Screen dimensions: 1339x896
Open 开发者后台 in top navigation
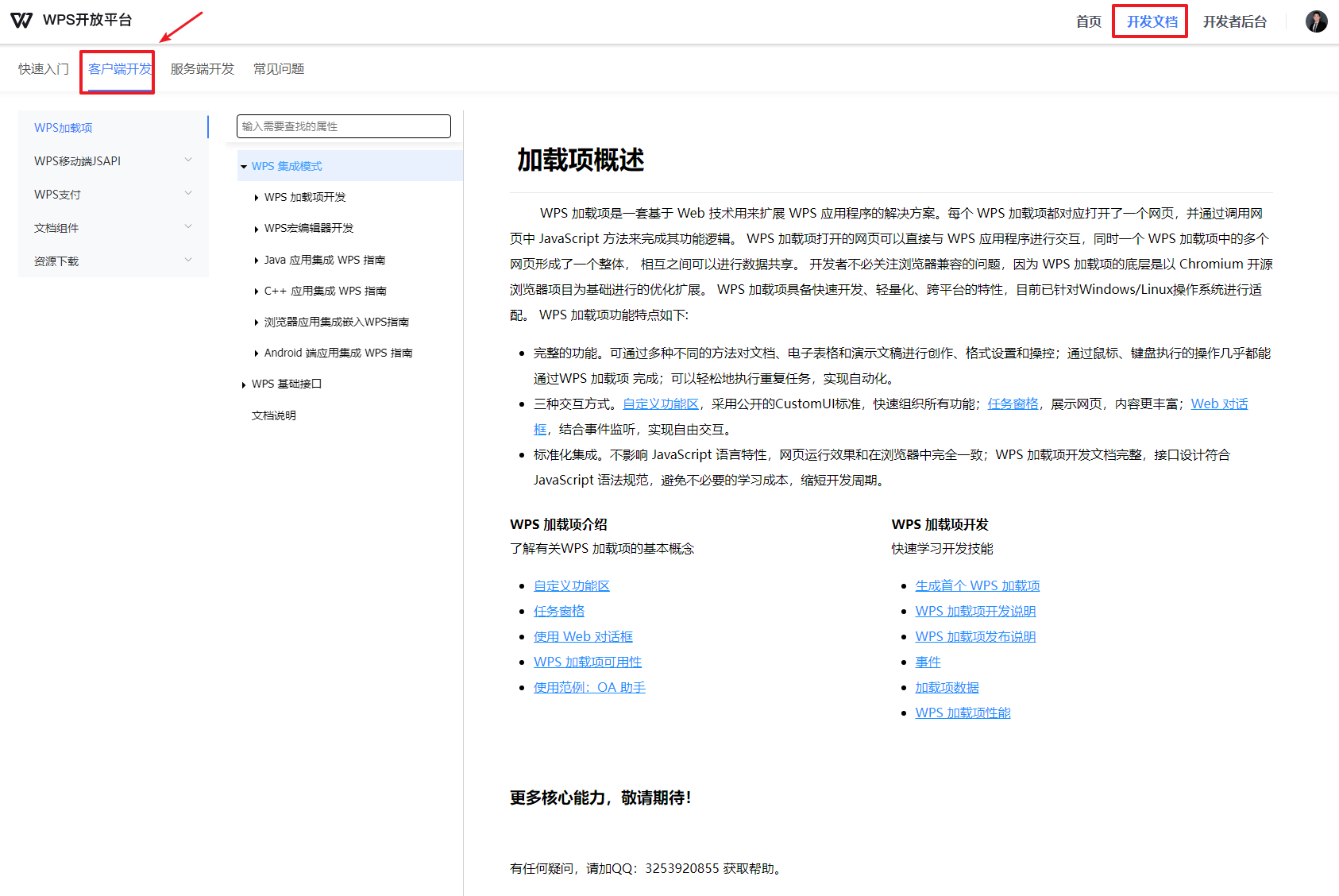coord(1234,21)
